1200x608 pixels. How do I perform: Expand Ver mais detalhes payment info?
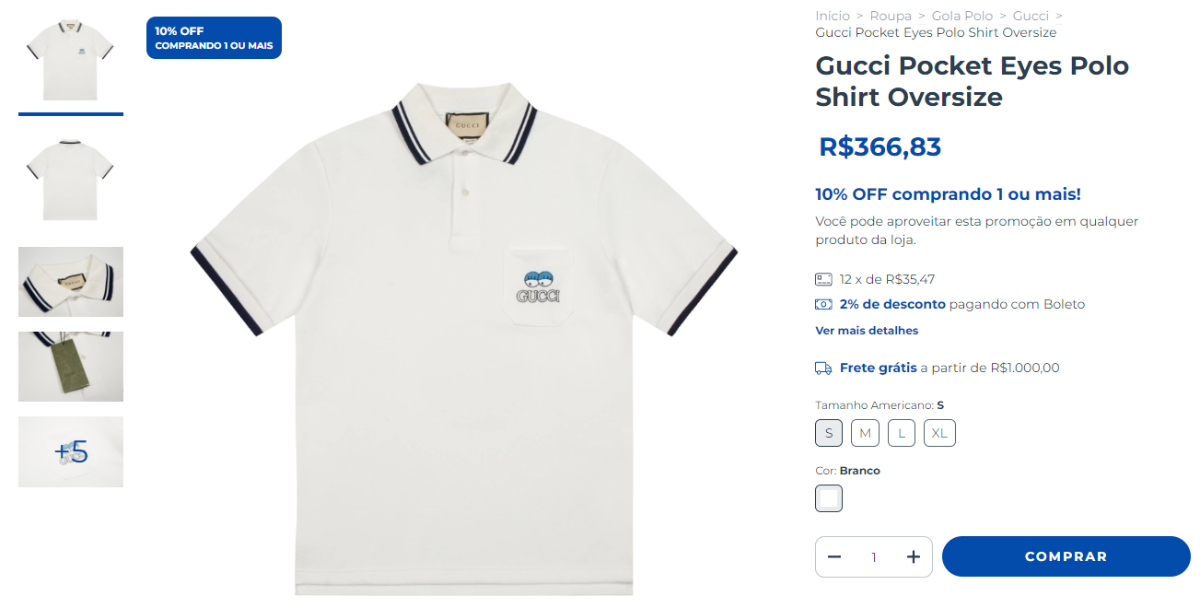866,331
